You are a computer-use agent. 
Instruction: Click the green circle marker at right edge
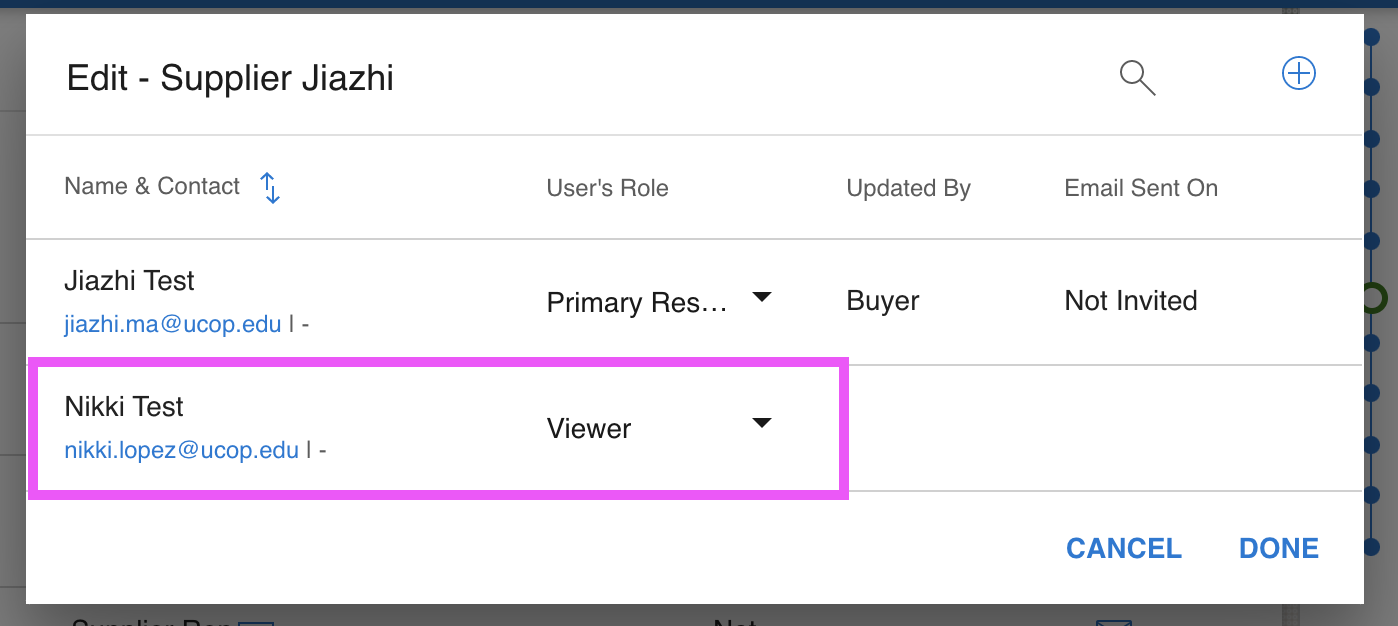coord(1374,297)
